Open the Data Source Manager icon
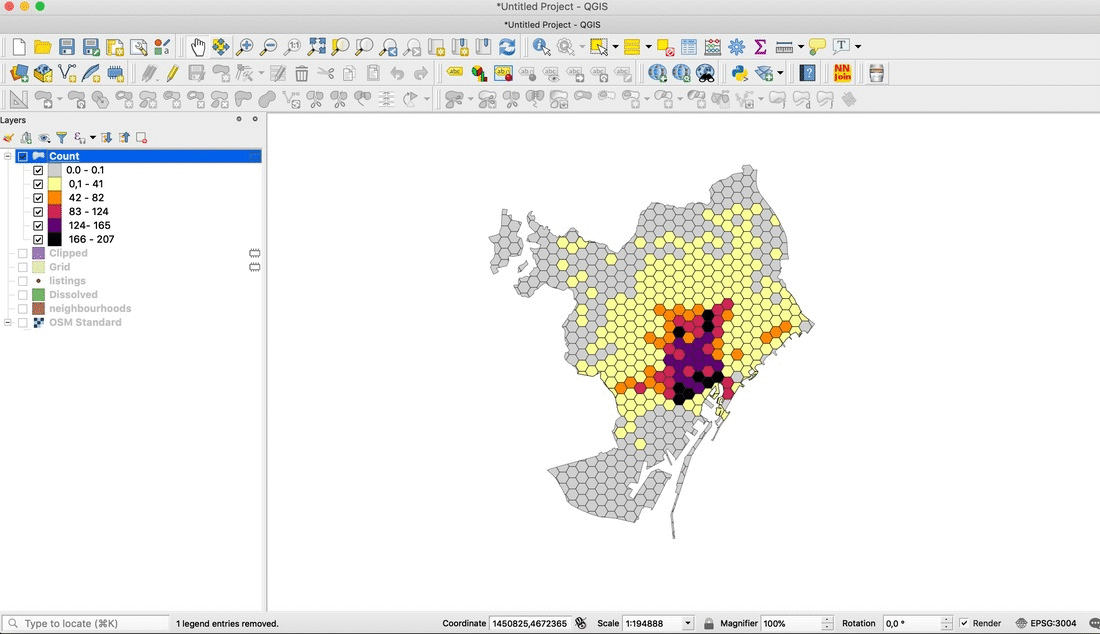Screen dimensions: 1100x634 (x=19, y=73)
